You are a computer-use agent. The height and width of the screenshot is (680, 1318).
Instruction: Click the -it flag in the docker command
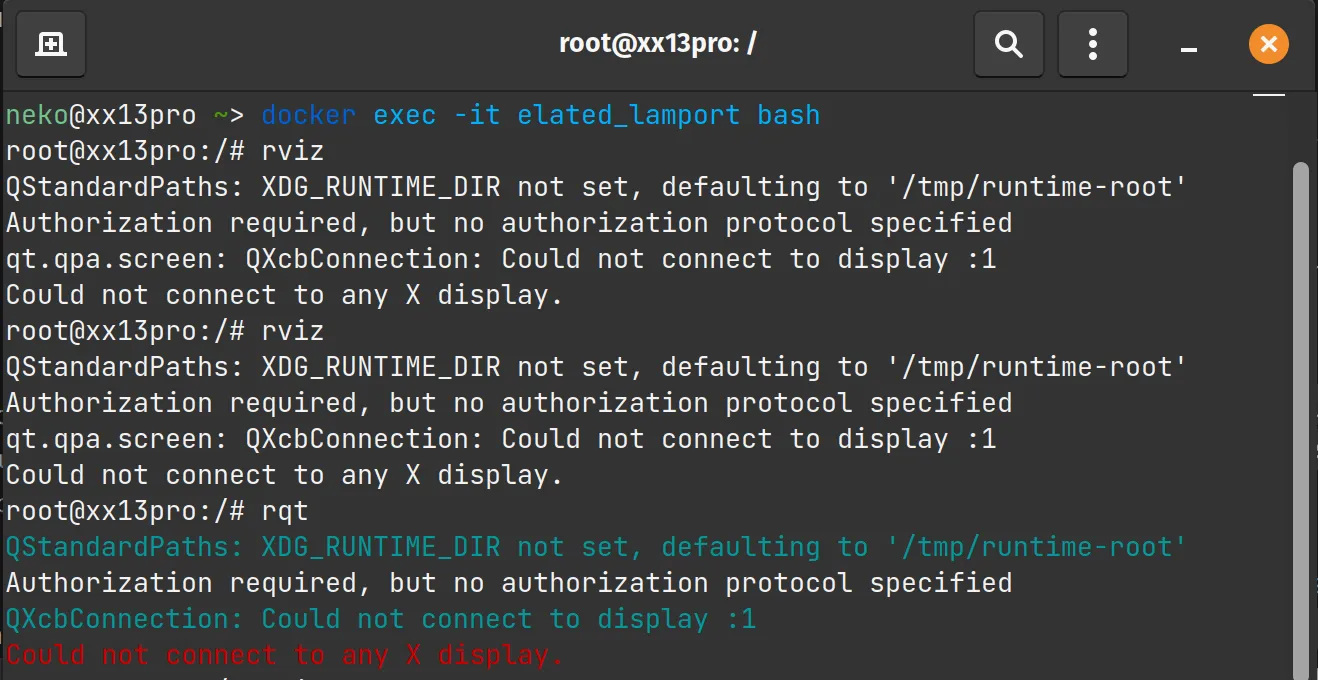pos(476,115)
